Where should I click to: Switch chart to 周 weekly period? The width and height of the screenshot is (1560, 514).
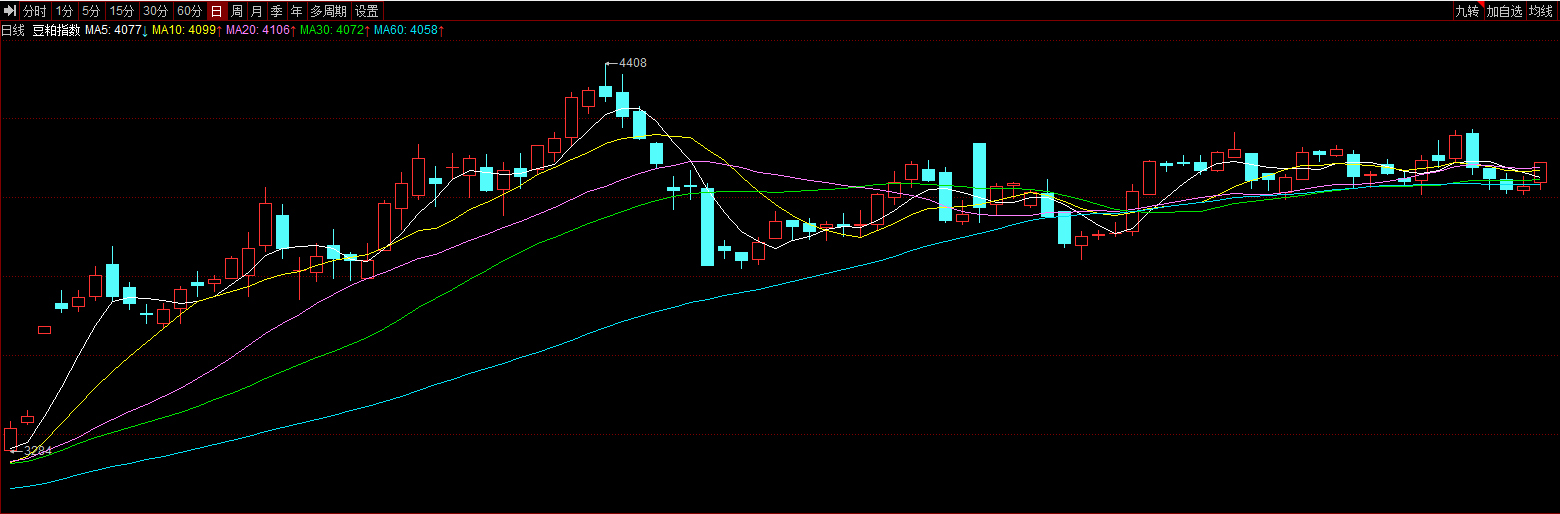click(237, 11)
